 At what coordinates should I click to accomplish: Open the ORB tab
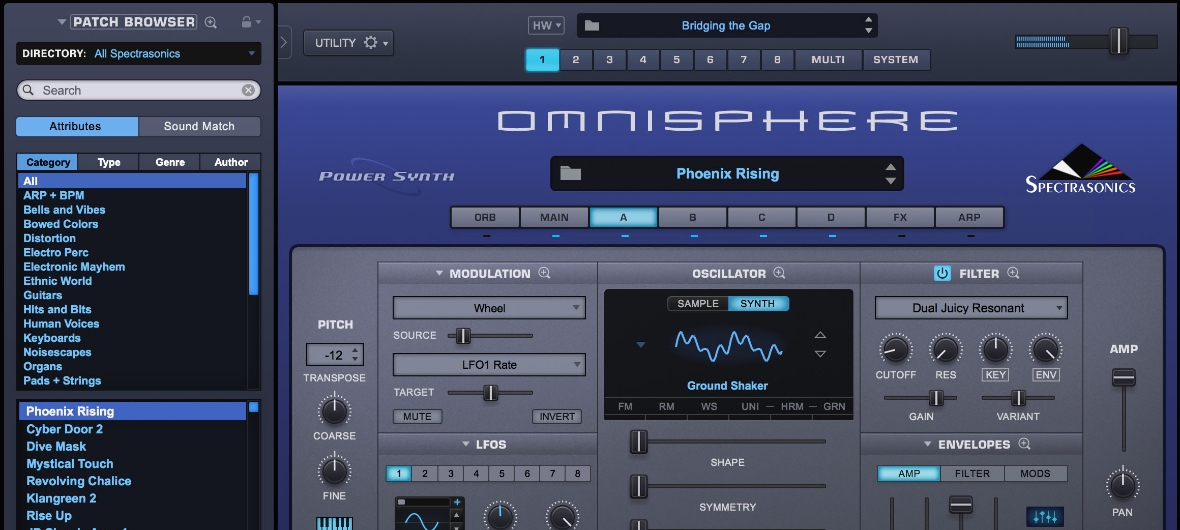[x=485, y=218]
